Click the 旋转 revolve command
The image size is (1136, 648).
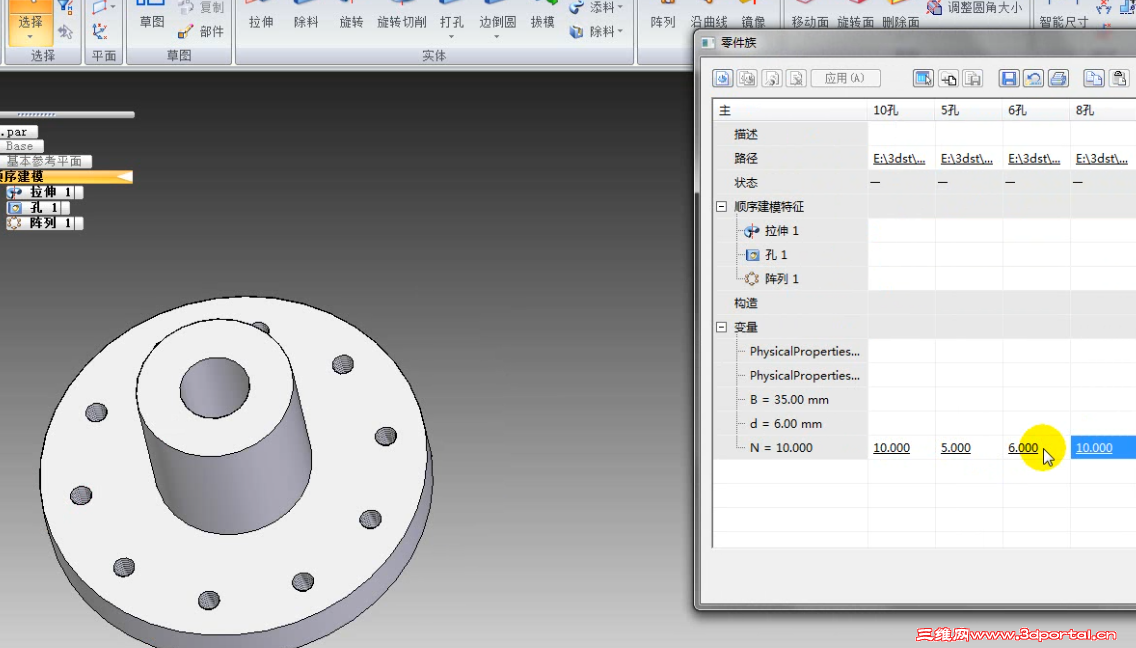pyautogui.click(x=351, y=16)
